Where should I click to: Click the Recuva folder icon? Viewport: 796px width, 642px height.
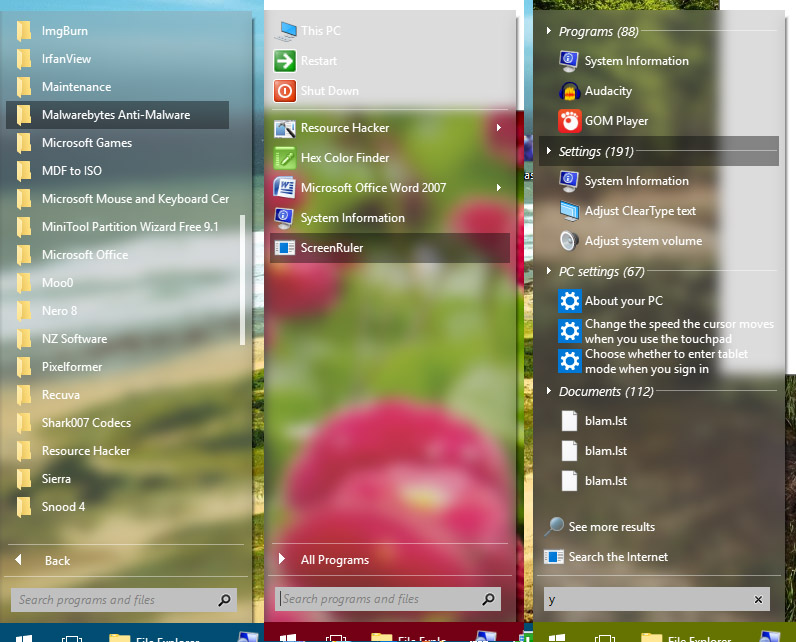click(23, 395)
